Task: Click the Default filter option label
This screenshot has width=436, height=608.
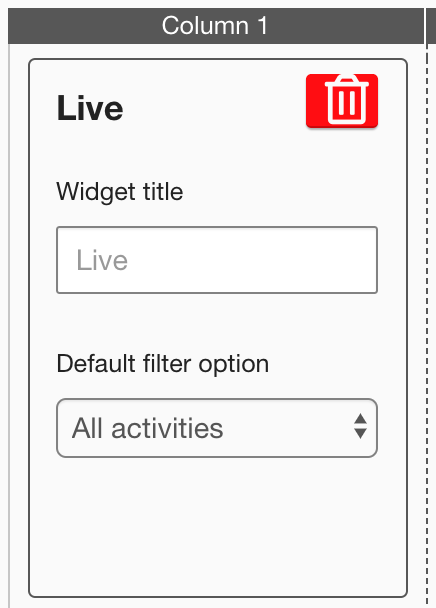Action: 163,364
